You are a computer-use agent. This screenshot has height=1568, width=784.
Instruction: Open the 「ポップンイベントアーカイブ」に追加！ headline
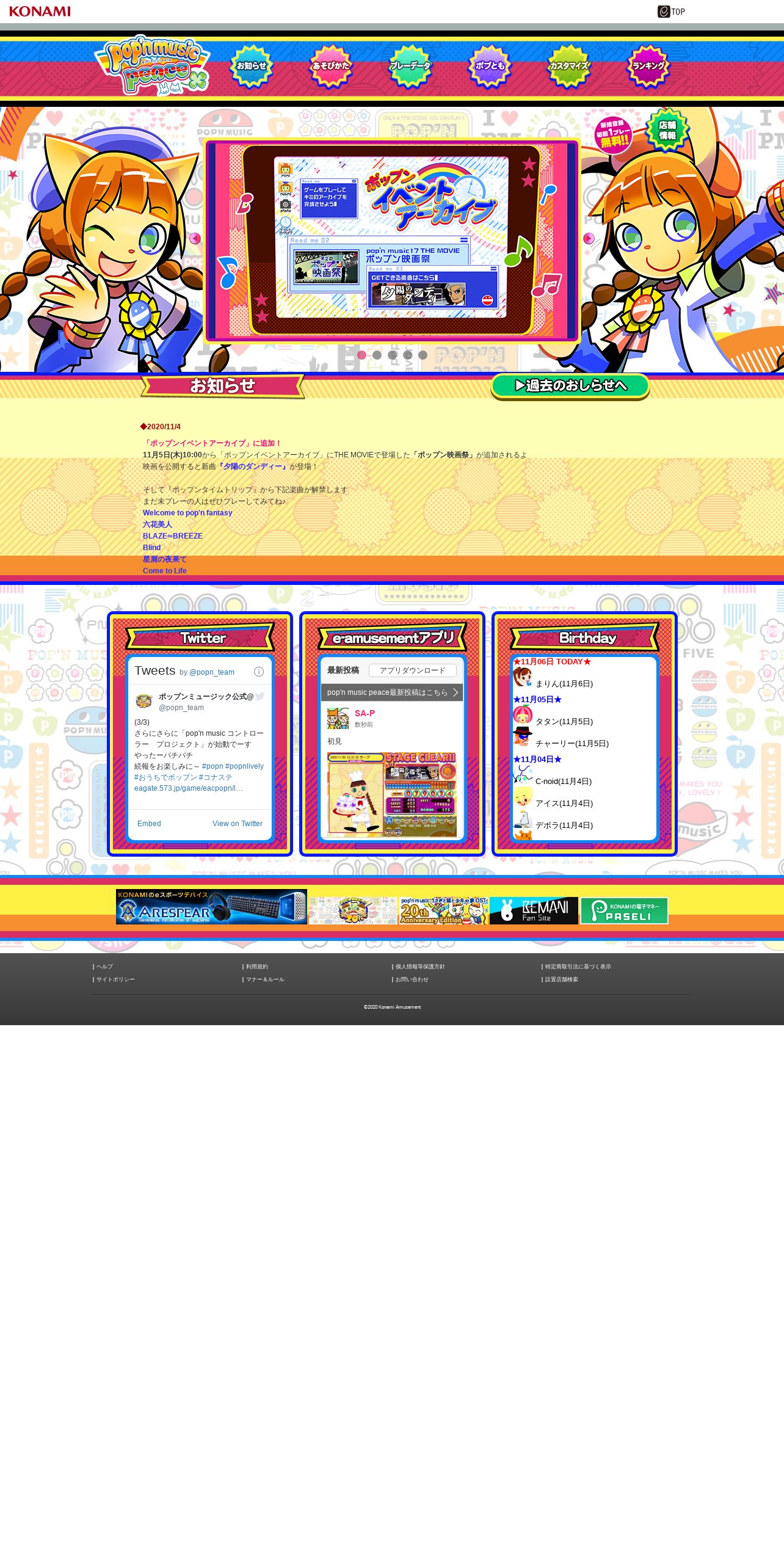click(x=212, y=443)
